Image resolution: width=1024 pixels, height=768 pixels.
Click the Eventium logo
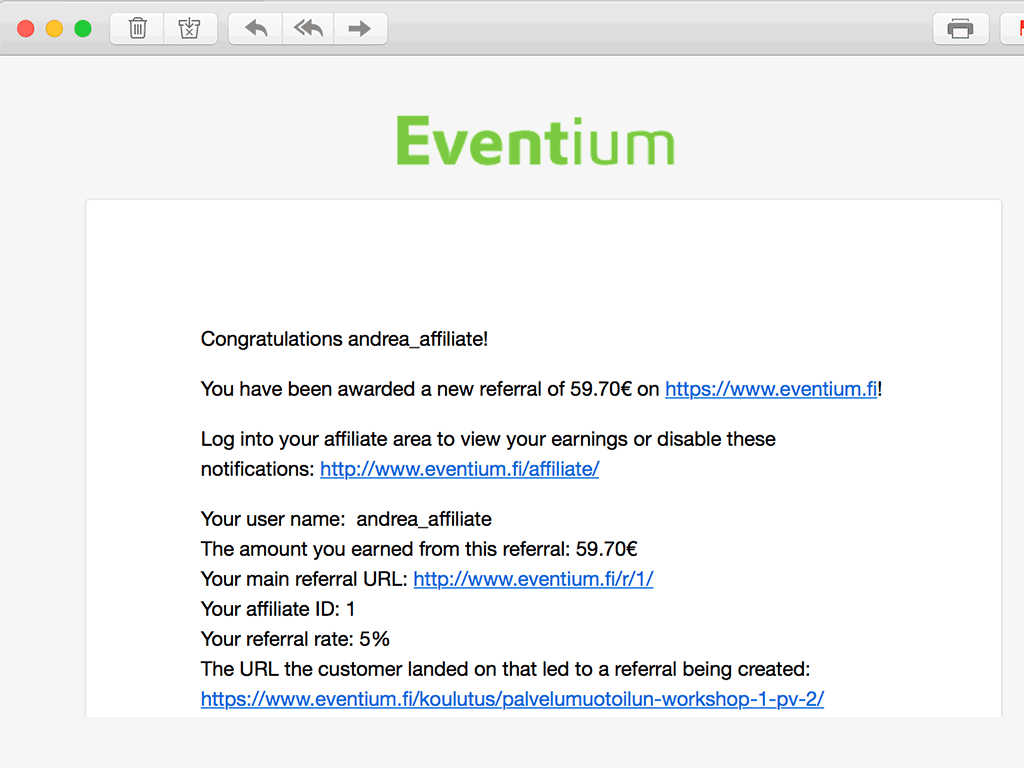[x=536, y=140]
